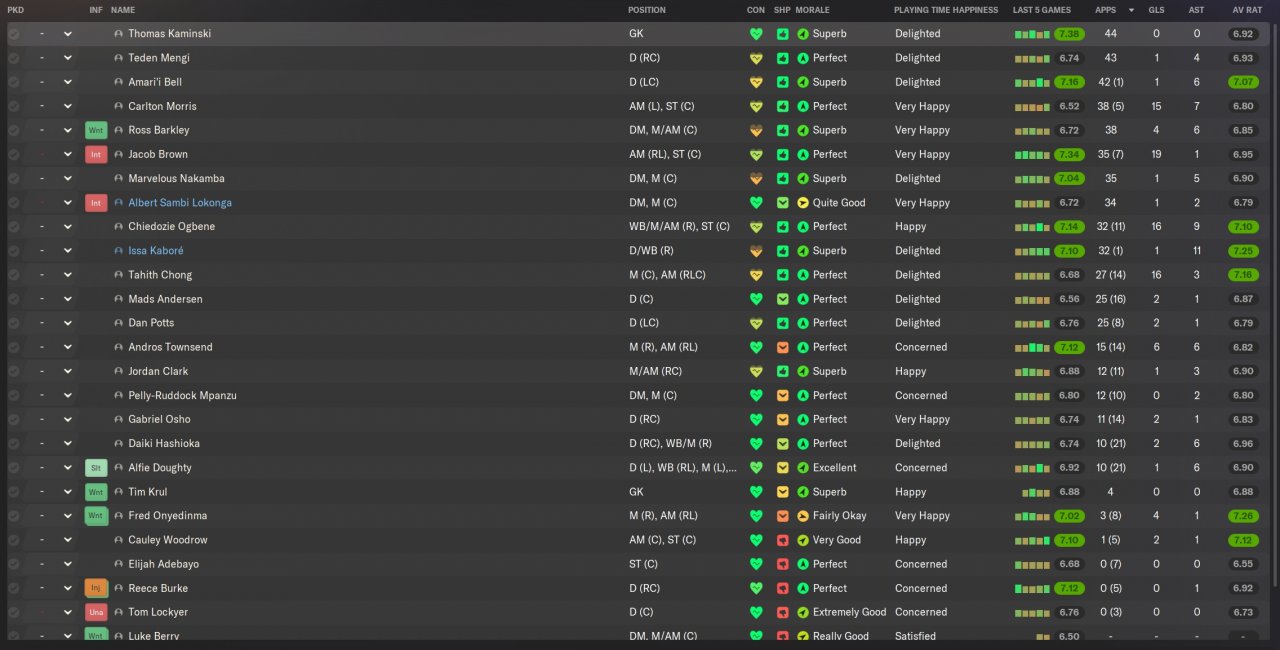Click Fred Onyedinma's Fairly Okay morale icon
Viewport: 1280px width, 650px height.
803,516
